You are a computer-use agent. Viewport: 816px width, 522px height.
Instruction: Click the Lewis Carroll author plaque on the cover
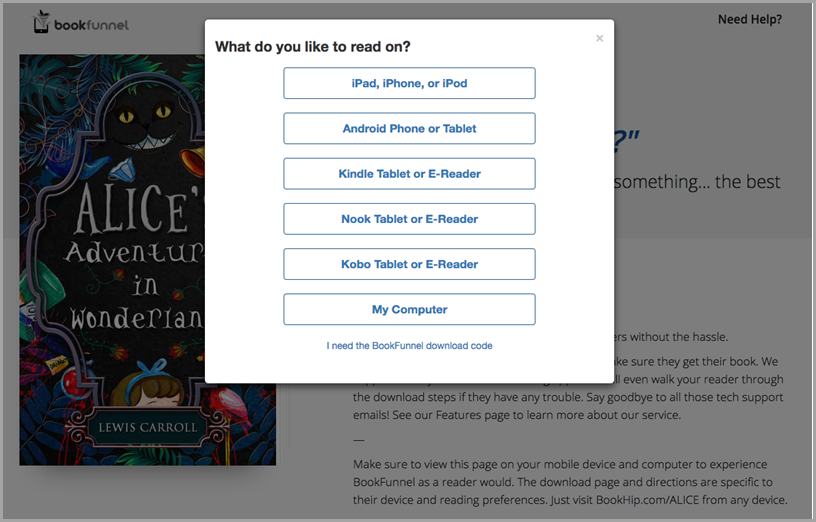coord(148,428)
